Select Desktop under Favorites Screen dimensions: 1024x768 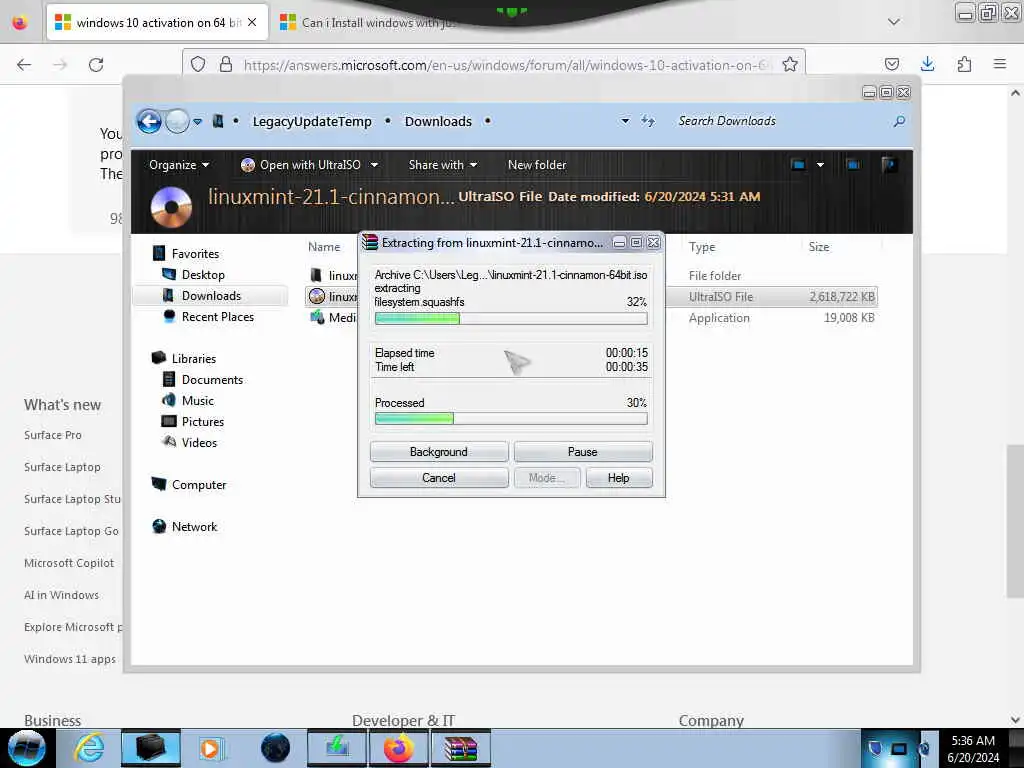[x=203, y=275]
